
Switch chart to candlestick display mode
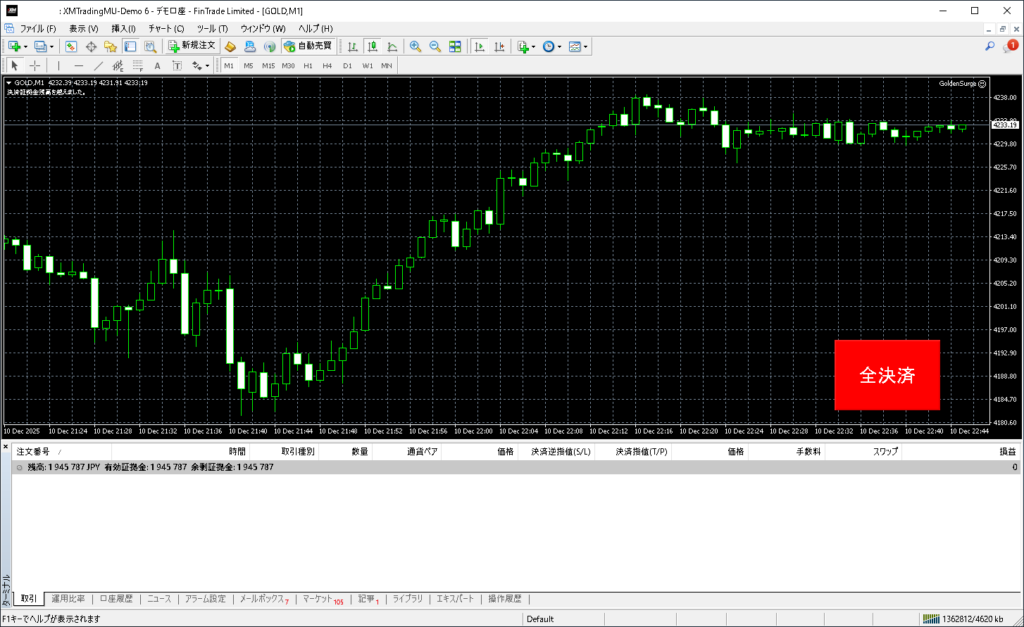click(x=372, y=46)
